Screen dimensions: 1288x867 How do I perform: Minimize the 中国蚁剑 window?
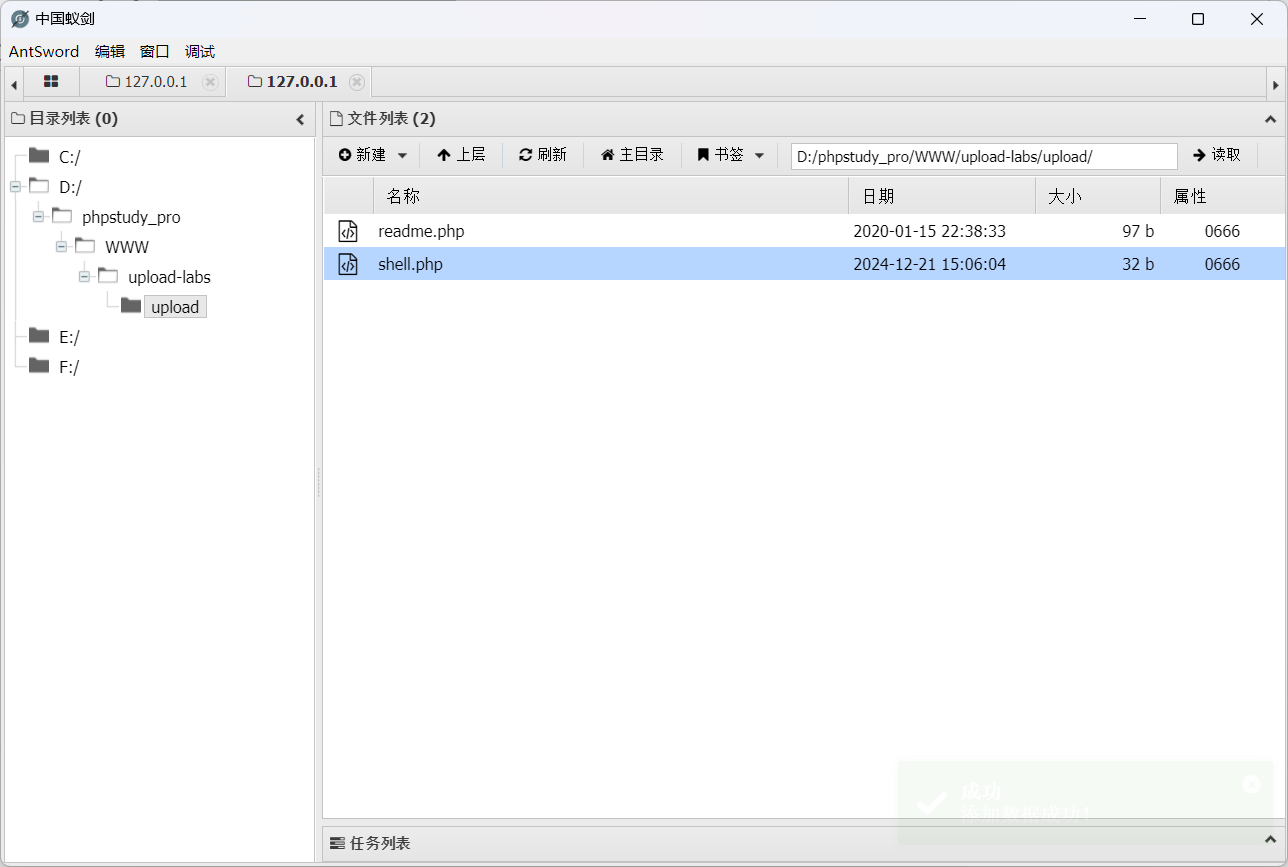click(x=1139, y=19)
